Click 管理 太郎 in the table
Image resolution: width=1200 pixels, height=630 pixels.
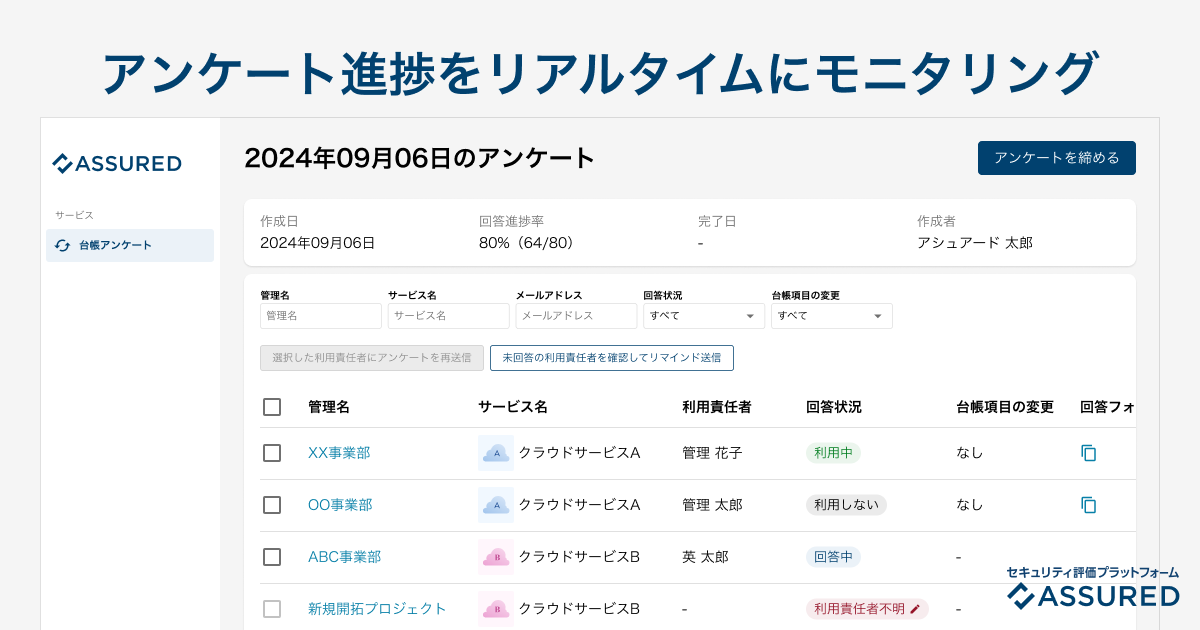point(712,505)
